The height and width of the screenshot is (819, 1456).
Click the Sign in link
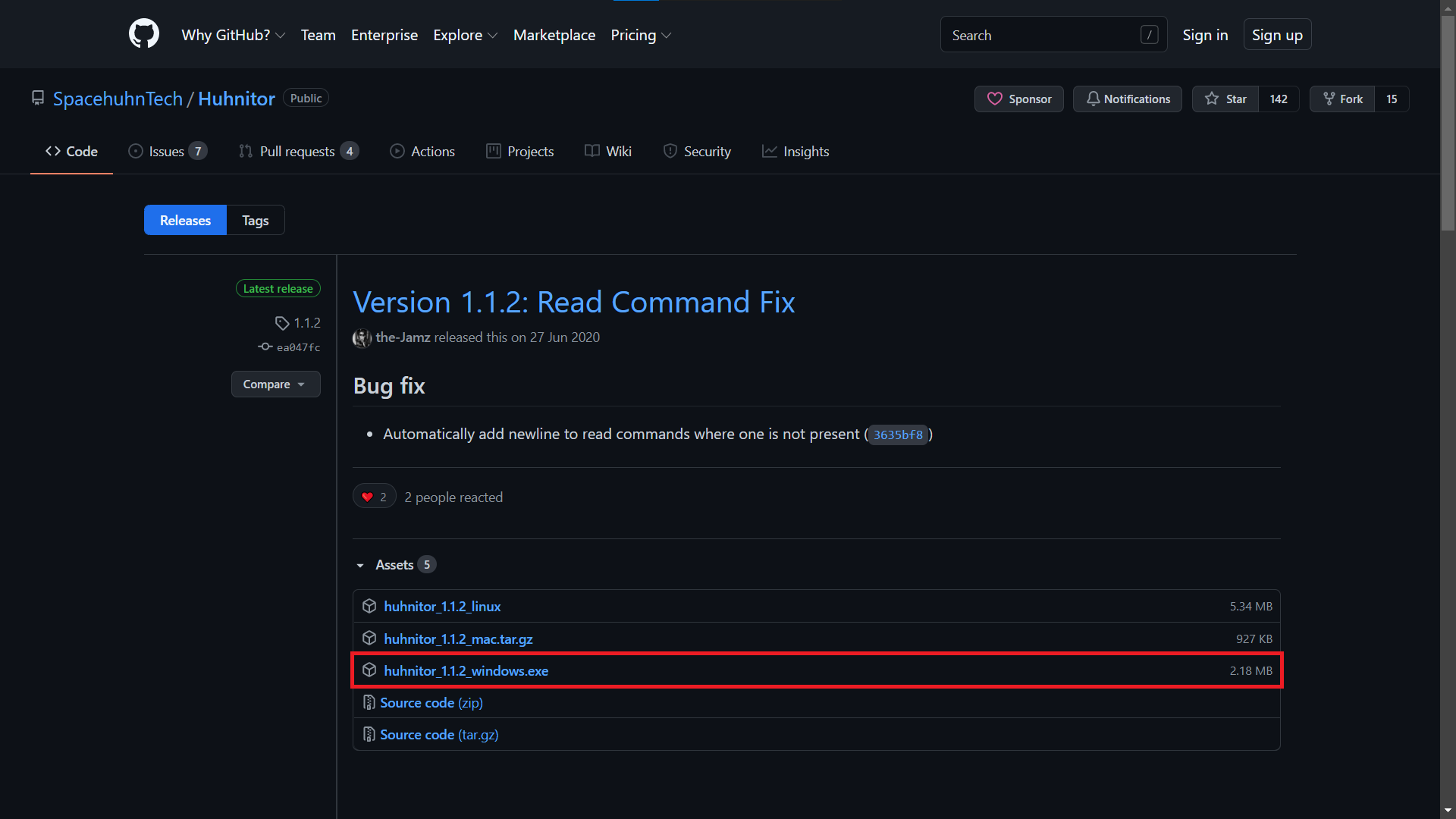click(1205, 35)
